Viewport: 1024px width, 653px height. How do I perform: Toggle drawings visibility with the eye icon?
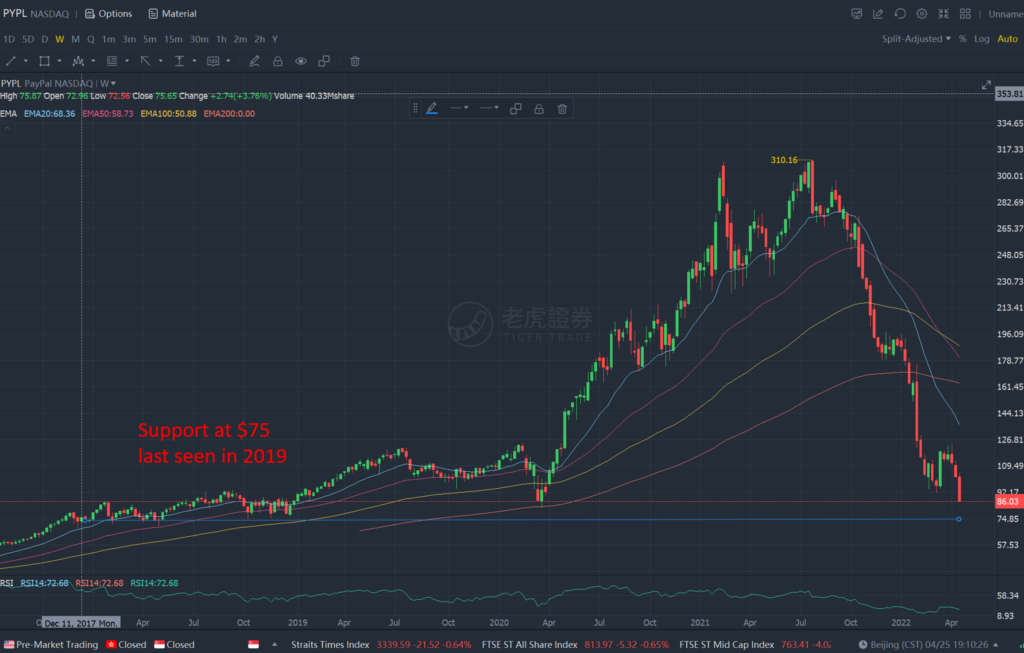tap(300, 61)
